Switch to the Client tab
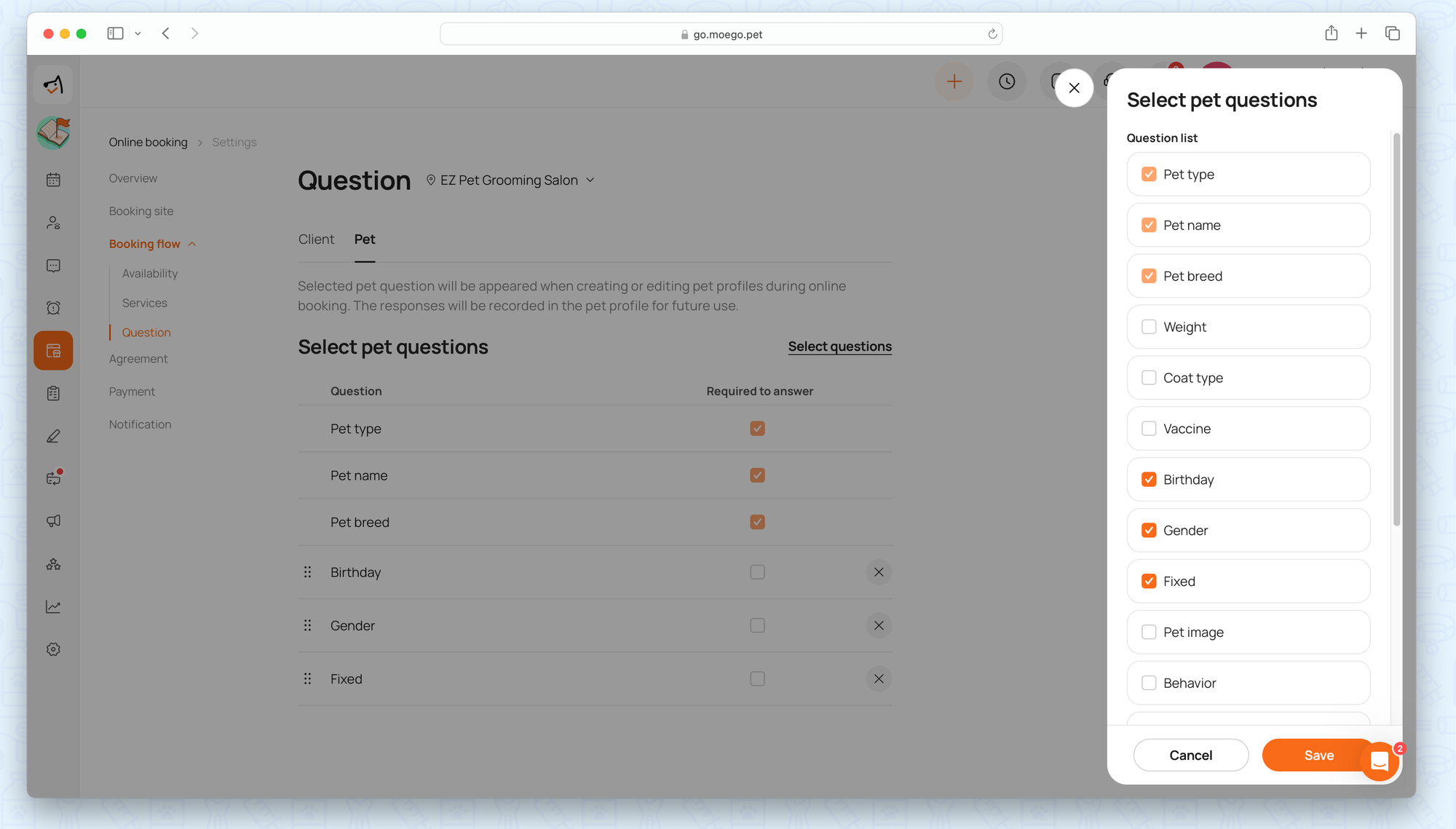1456x829 pixels. pyautogui.click(x=316, y=239)
